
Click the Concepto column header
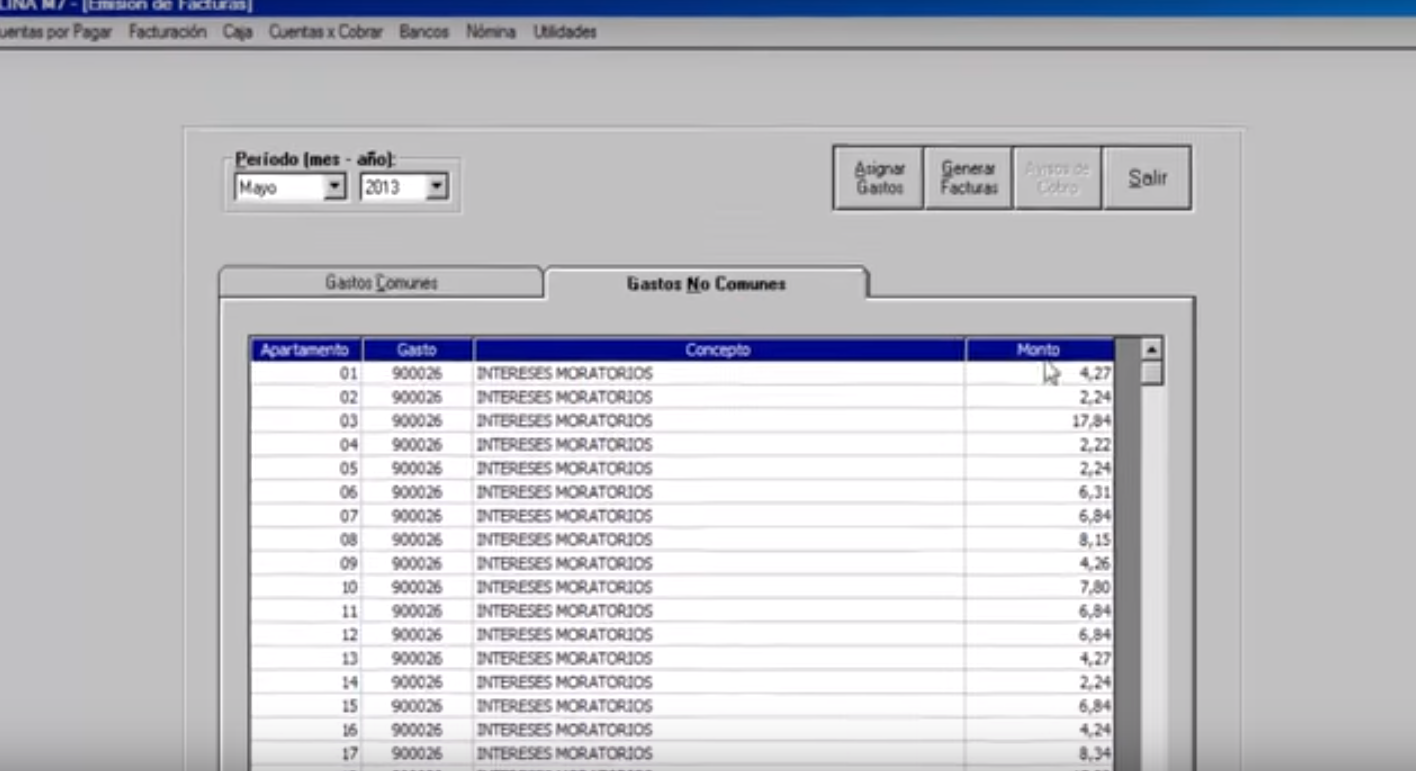[718, 350]
